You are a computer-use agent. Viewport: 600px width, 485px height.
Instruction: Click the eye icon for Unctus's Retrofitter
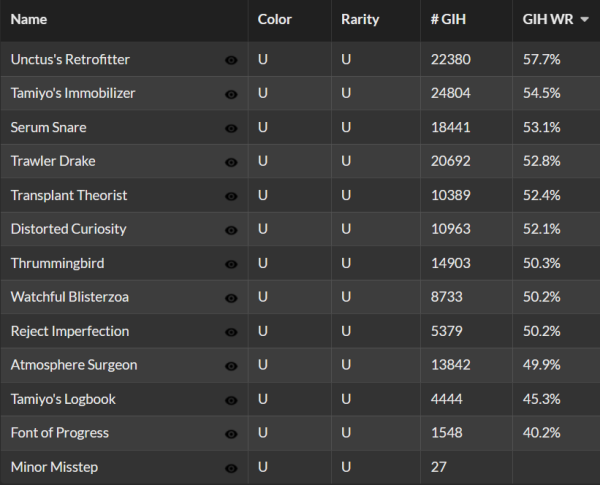[231, 60]
